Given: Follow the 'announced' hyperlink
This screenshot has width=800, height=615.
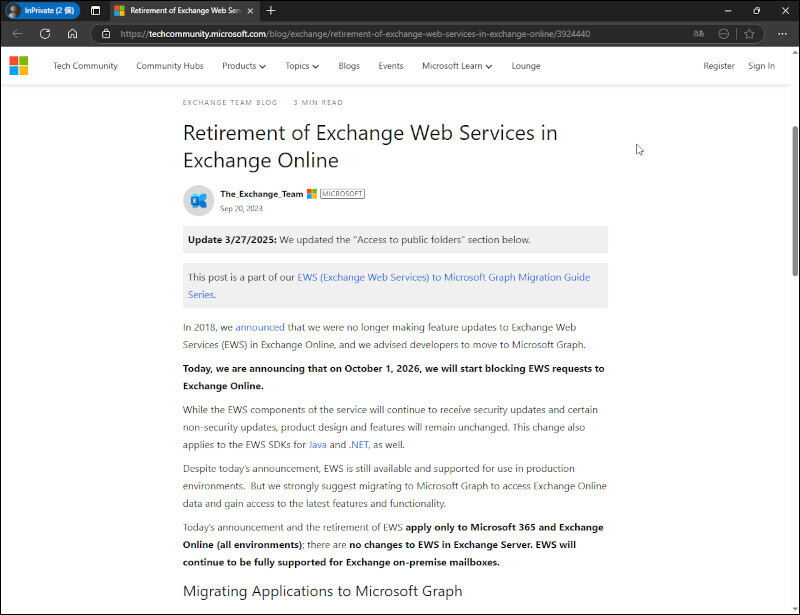Looking at the screenshot, I should [x=260, y=327].
